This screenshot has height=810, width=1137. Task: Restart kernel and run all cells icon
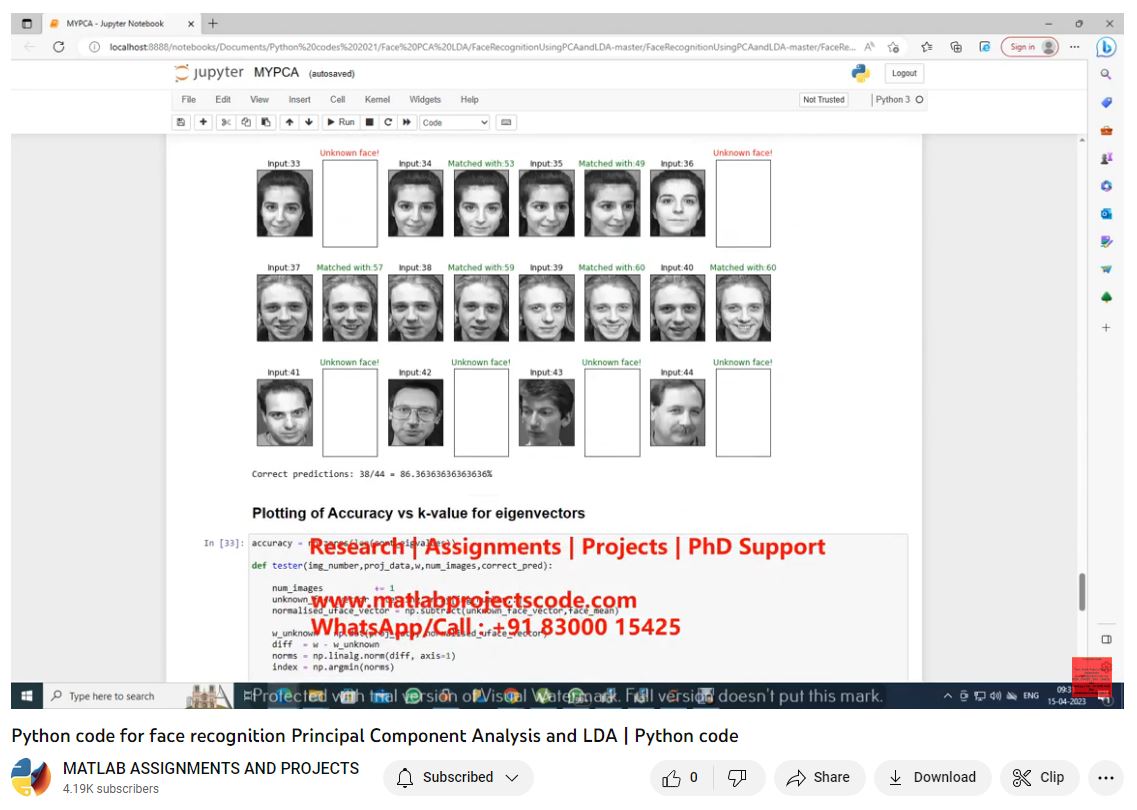pos(407,123)
